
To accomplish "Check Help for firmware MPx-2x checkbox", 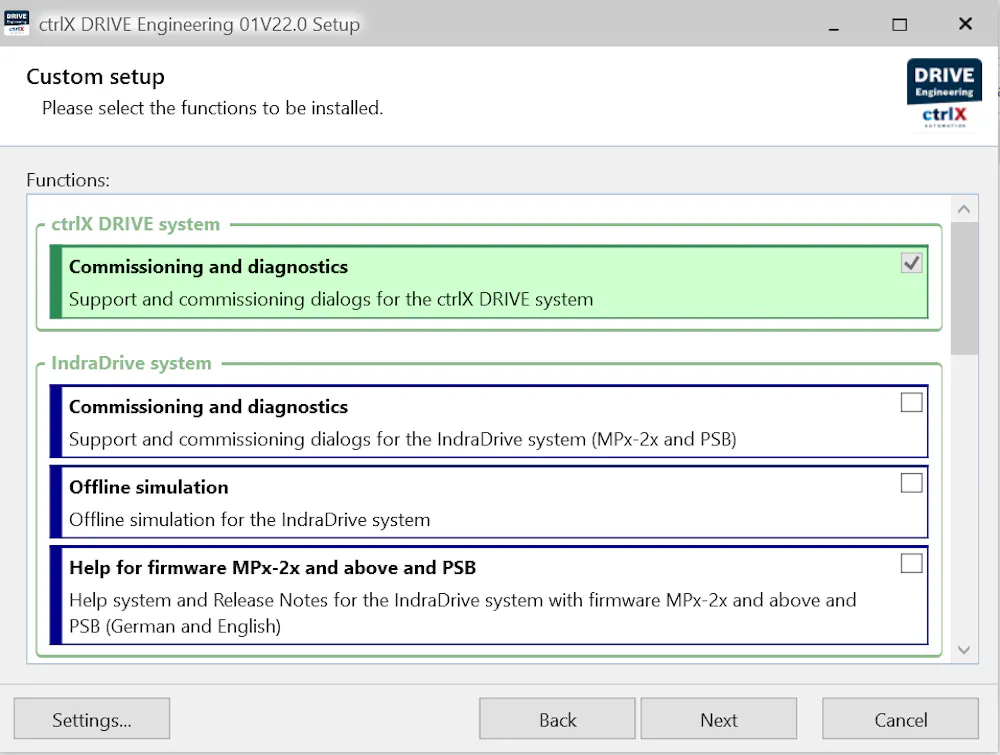I will (x=911, y=563).
